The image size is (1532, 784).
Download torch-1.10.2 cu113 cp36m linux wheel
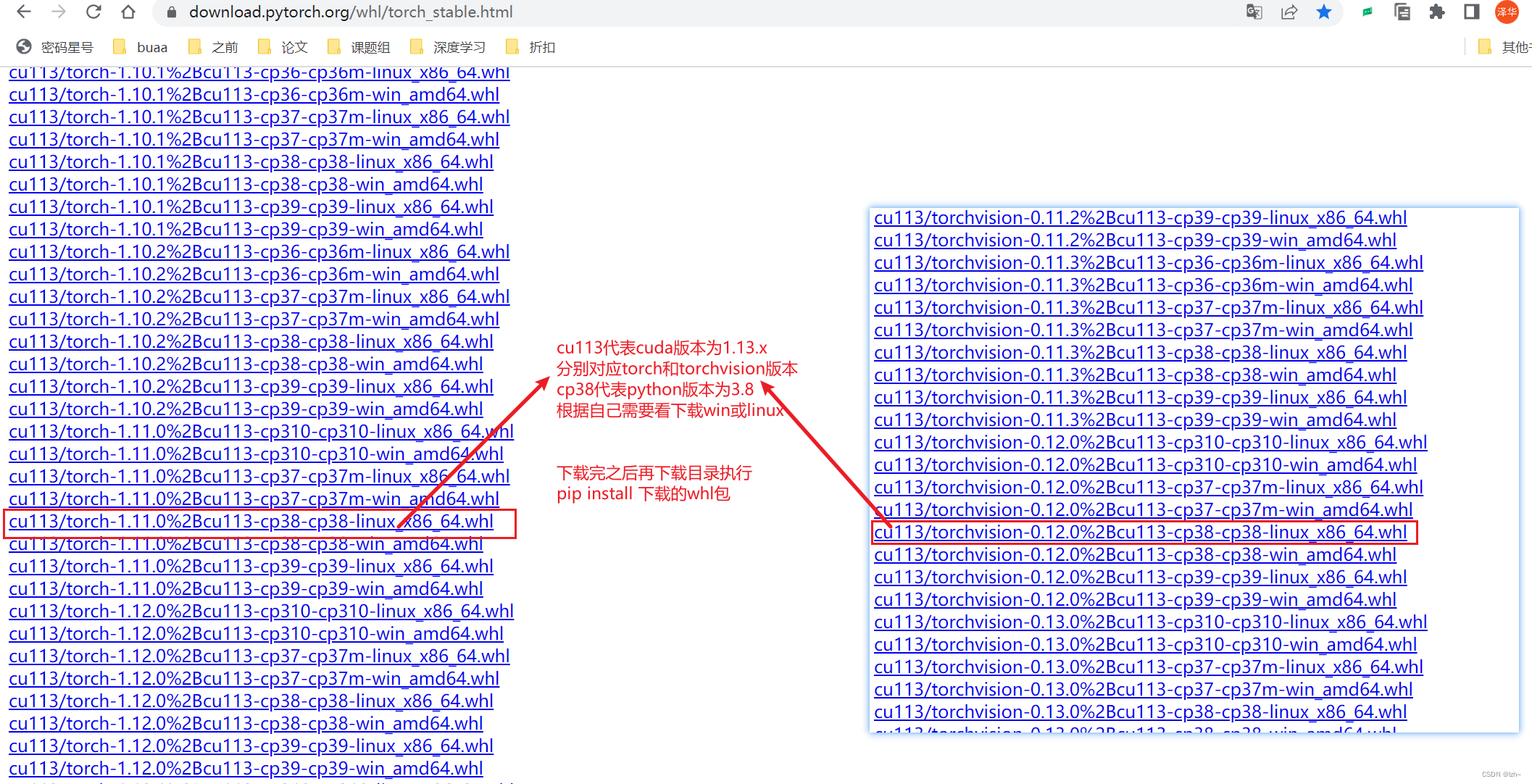[259, 252]
